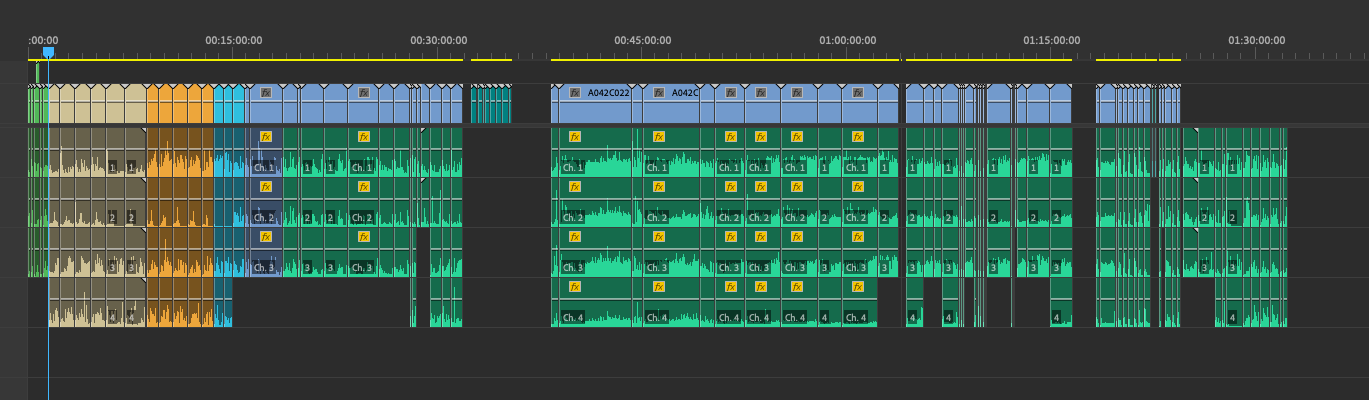1369x400 pixels.
Task: Click the fx badge beside the A042C clip label
Action: 659,93
